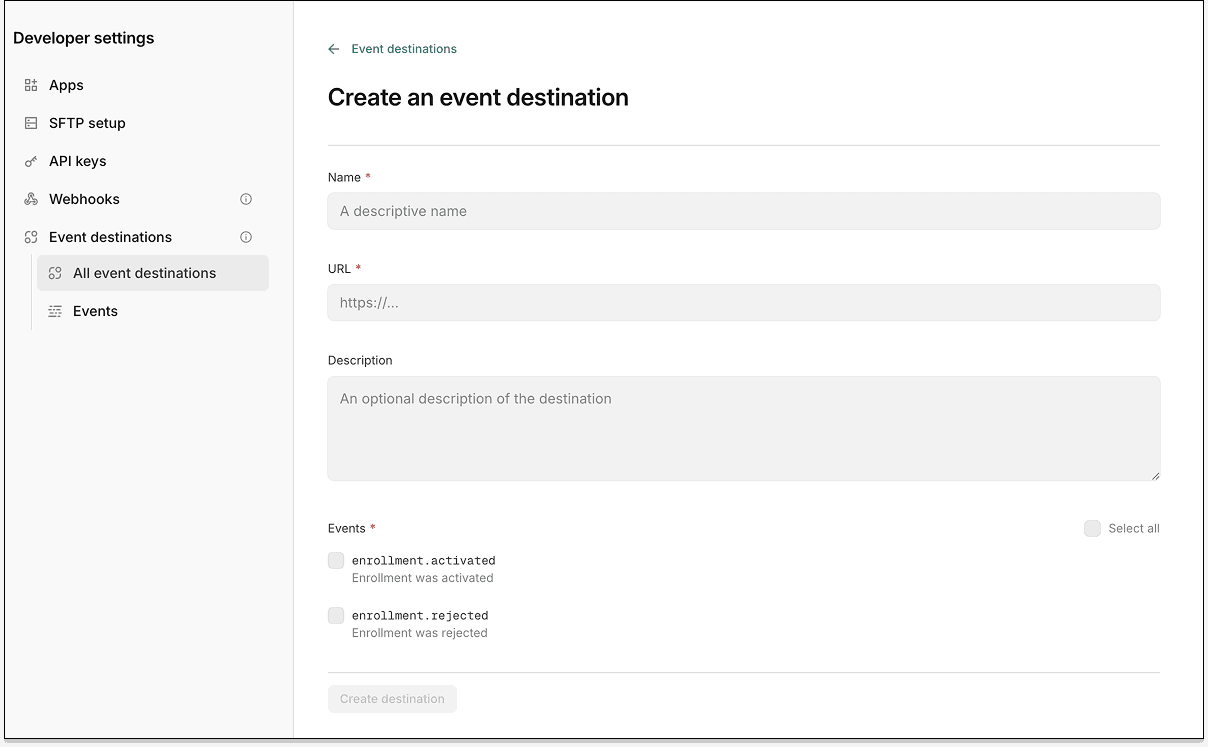This screenshot has height=747, width=1208.
Task: Click the Event destinations sidebar icon
Action: (x=30, y=237)
